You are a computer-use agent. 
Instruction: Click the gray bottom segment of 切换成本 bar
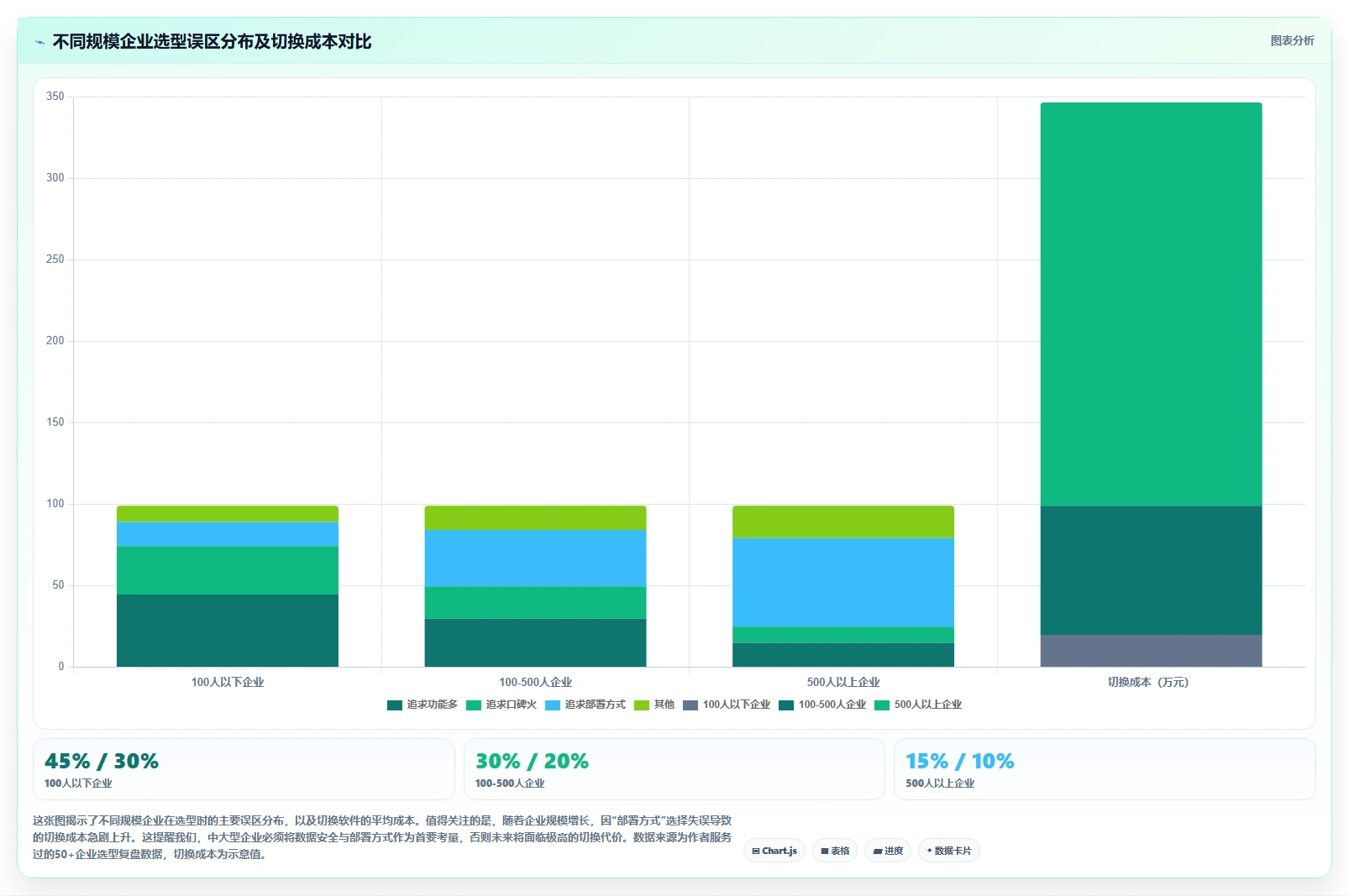(1151, 651)
